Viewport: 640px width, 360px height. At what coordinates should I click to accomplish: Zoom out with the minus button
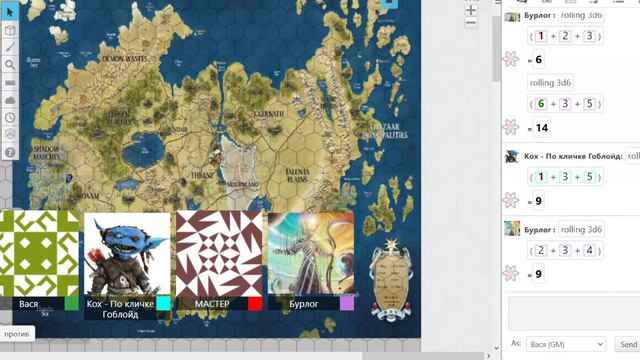click(x=471, y=23)
